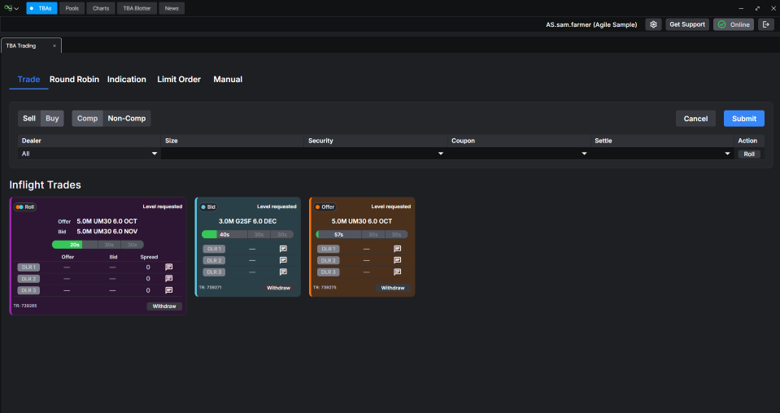
Task: Select DLR 3 in the Bid card
Action: 214,272
